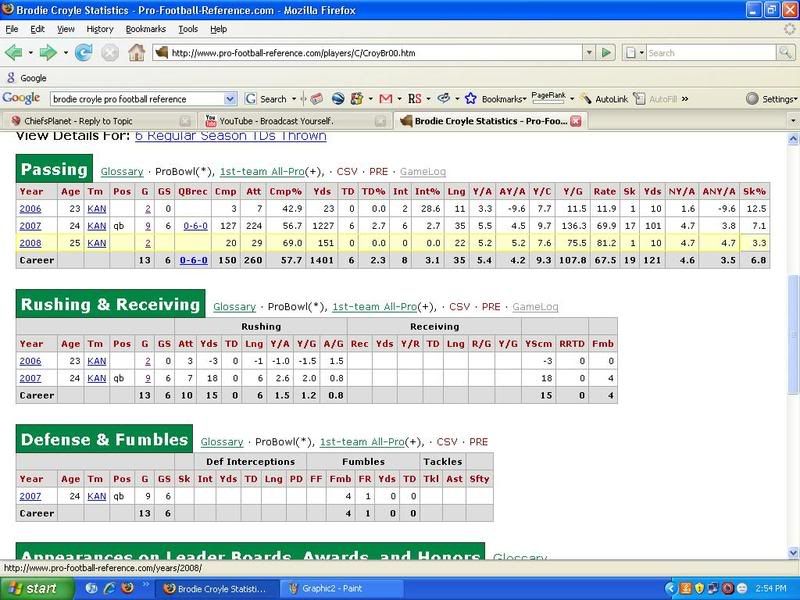Click the 6 Regular Season TDs Thrown link
The image size is (800, 600).
click(231, 136)
